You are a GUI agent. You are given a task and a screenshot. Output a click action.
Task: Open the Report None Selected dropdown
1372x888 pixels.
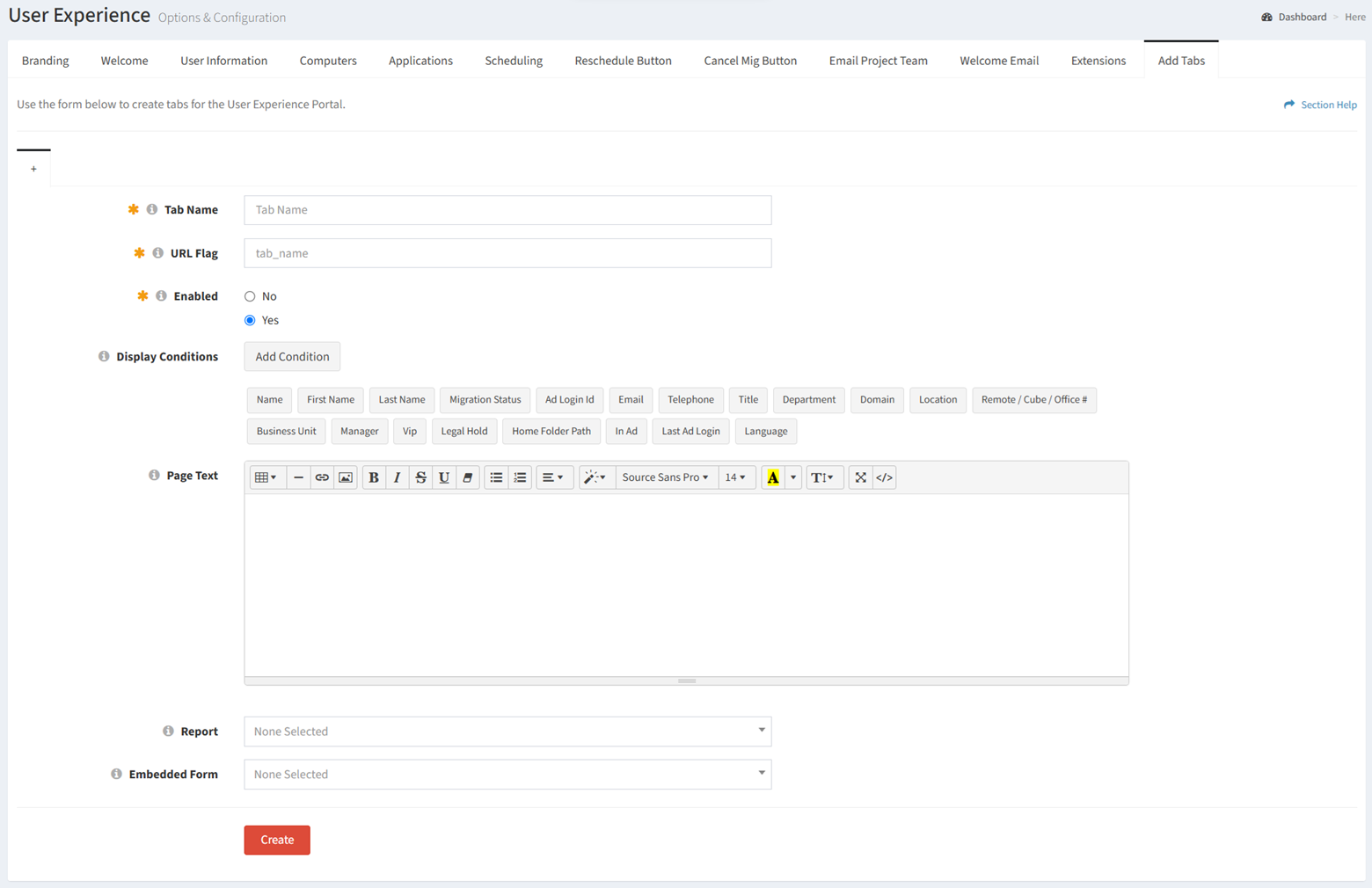507,731
